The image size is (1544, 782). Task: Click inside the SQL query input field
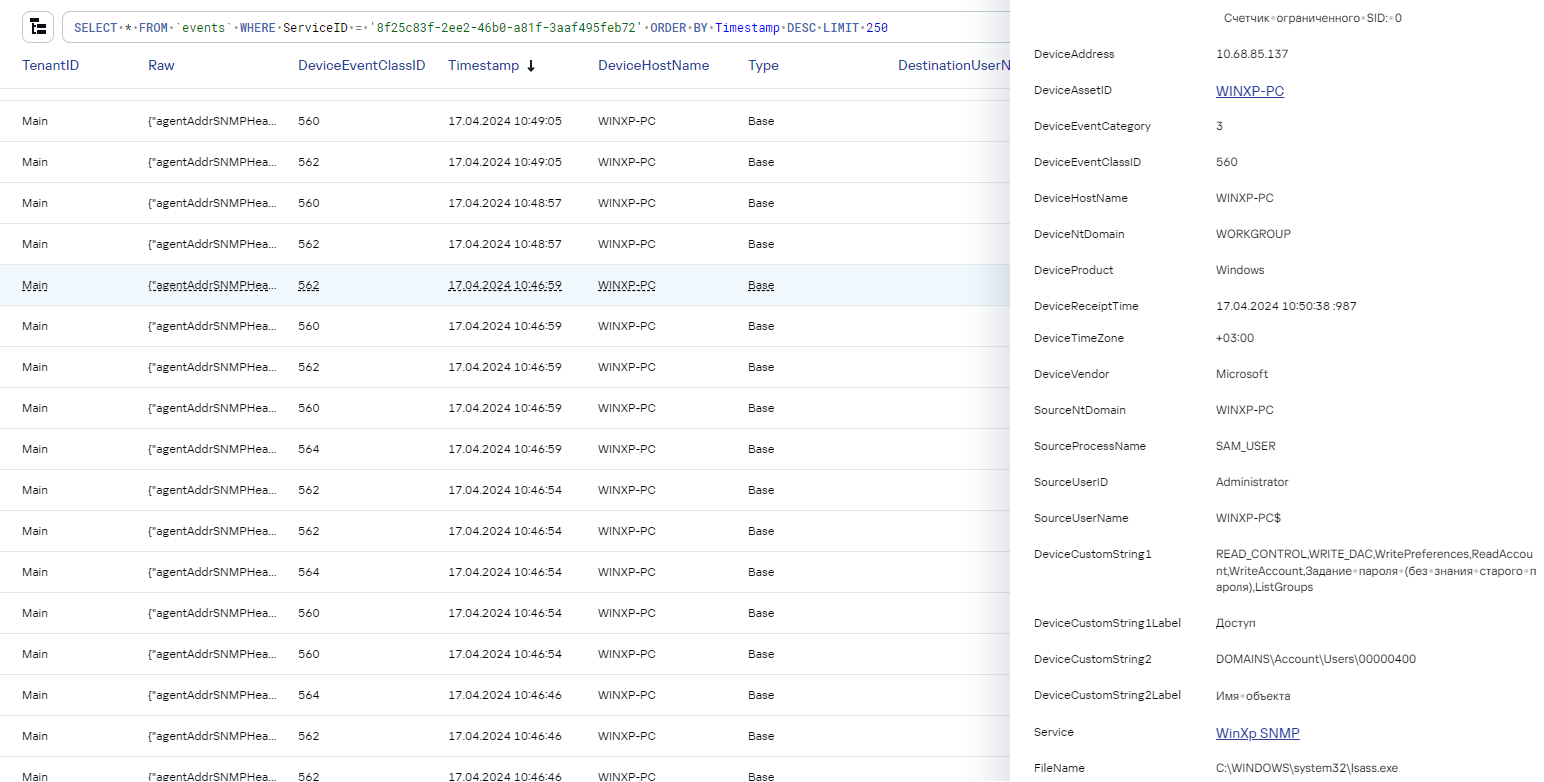pos(535,27)
